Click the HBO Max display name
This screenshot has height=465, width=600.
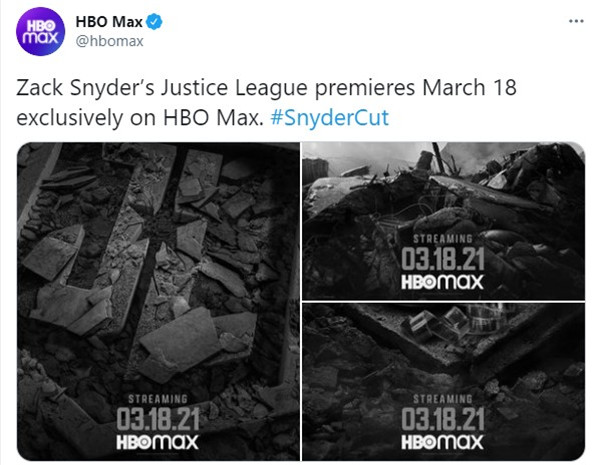109,22
